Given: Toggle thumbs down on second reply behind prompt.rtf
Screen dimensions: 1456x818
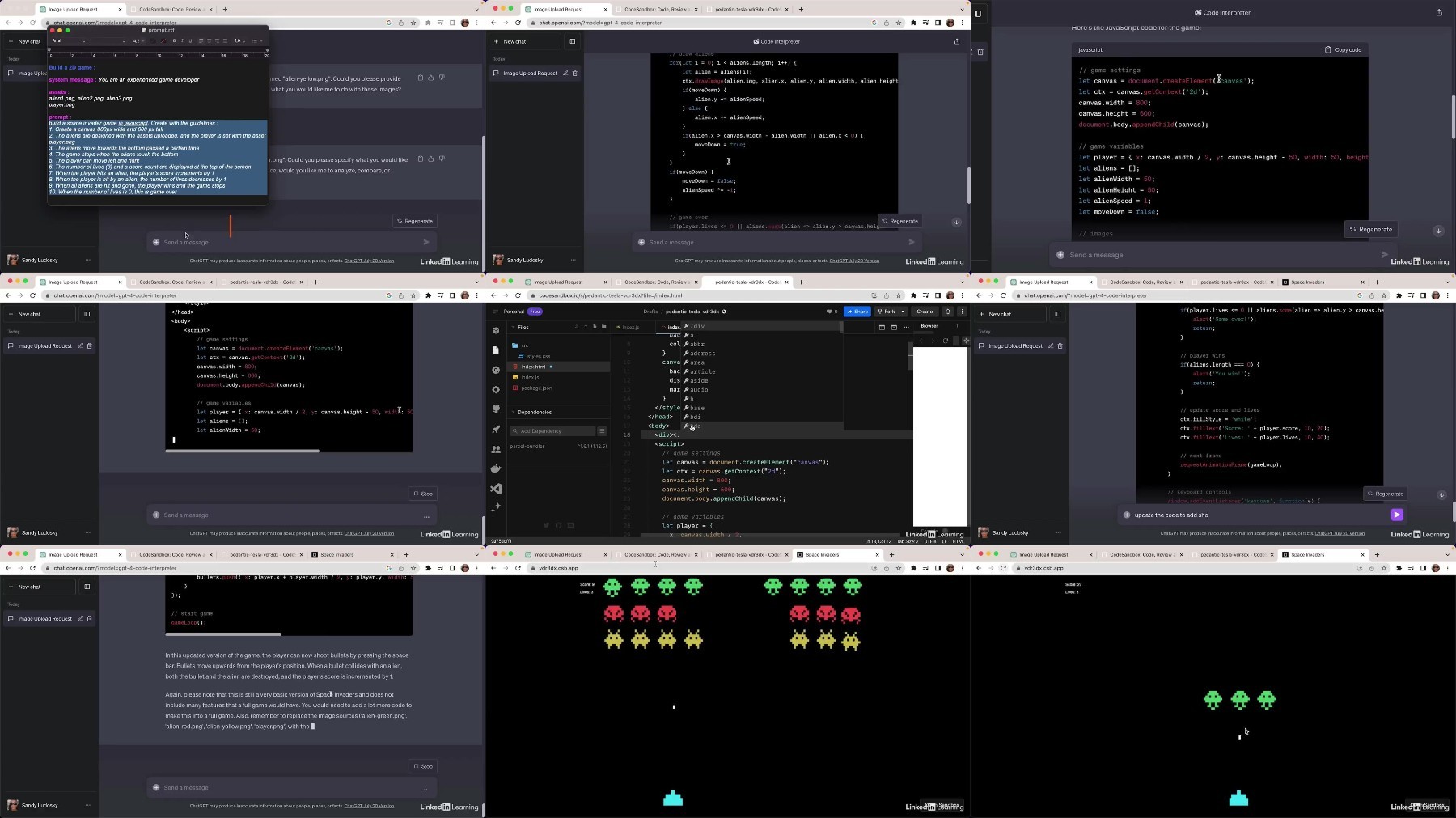Looking at the screenshot, I should [442, 159].
